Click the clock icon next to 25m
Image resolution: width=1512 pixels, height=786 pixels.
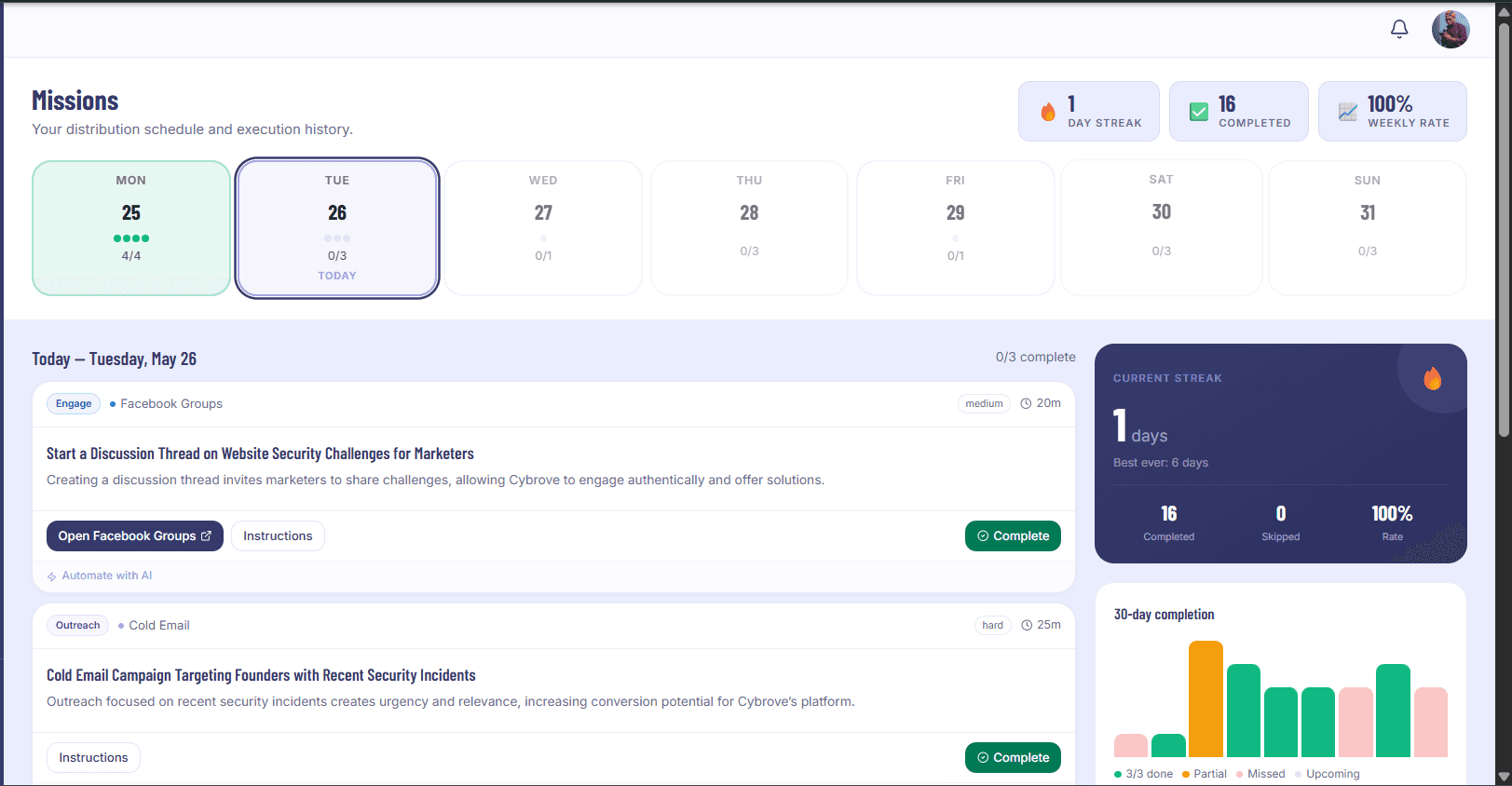click(x=1027, y=625)
